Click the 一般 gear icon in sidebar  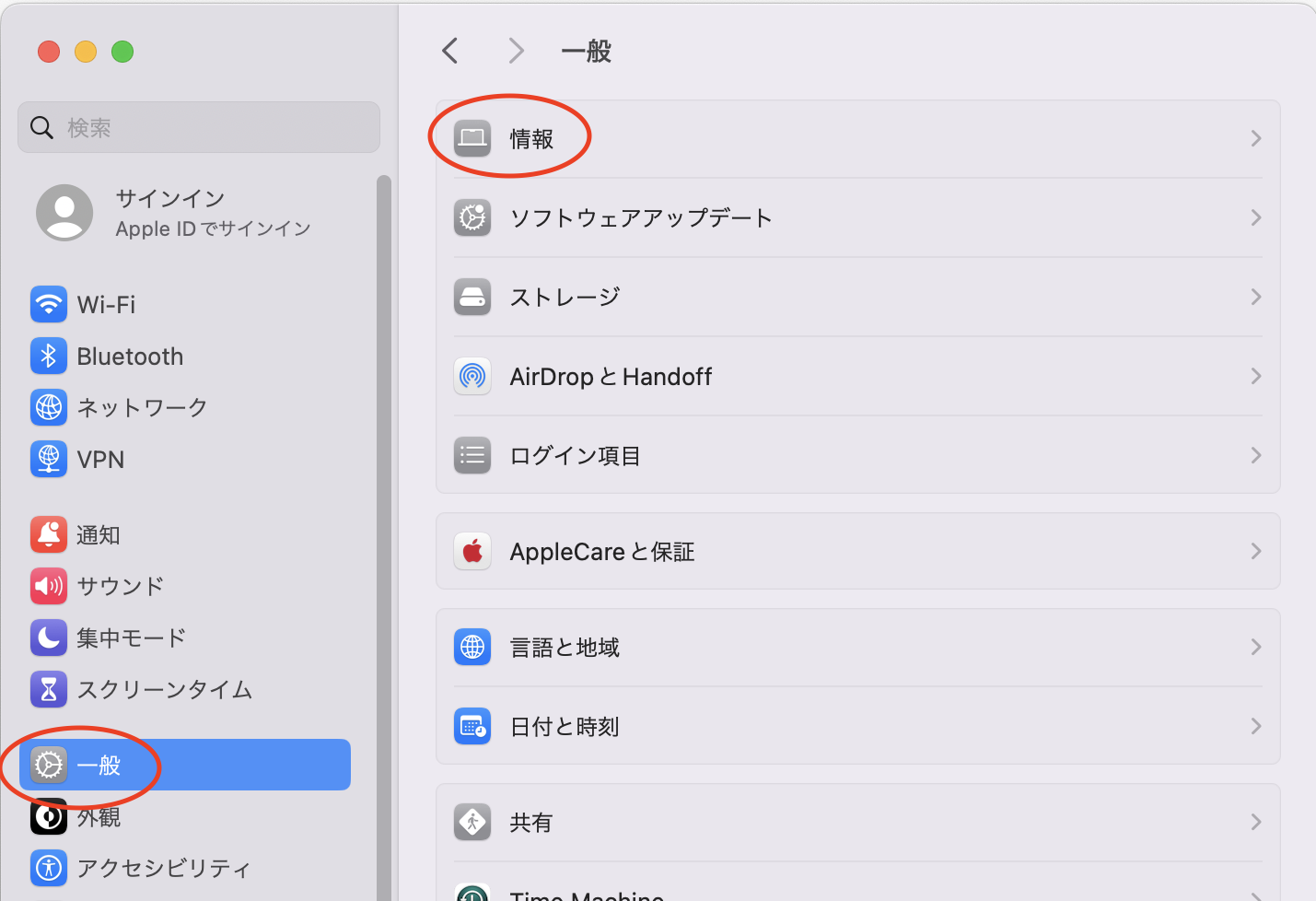pos(49,765)
